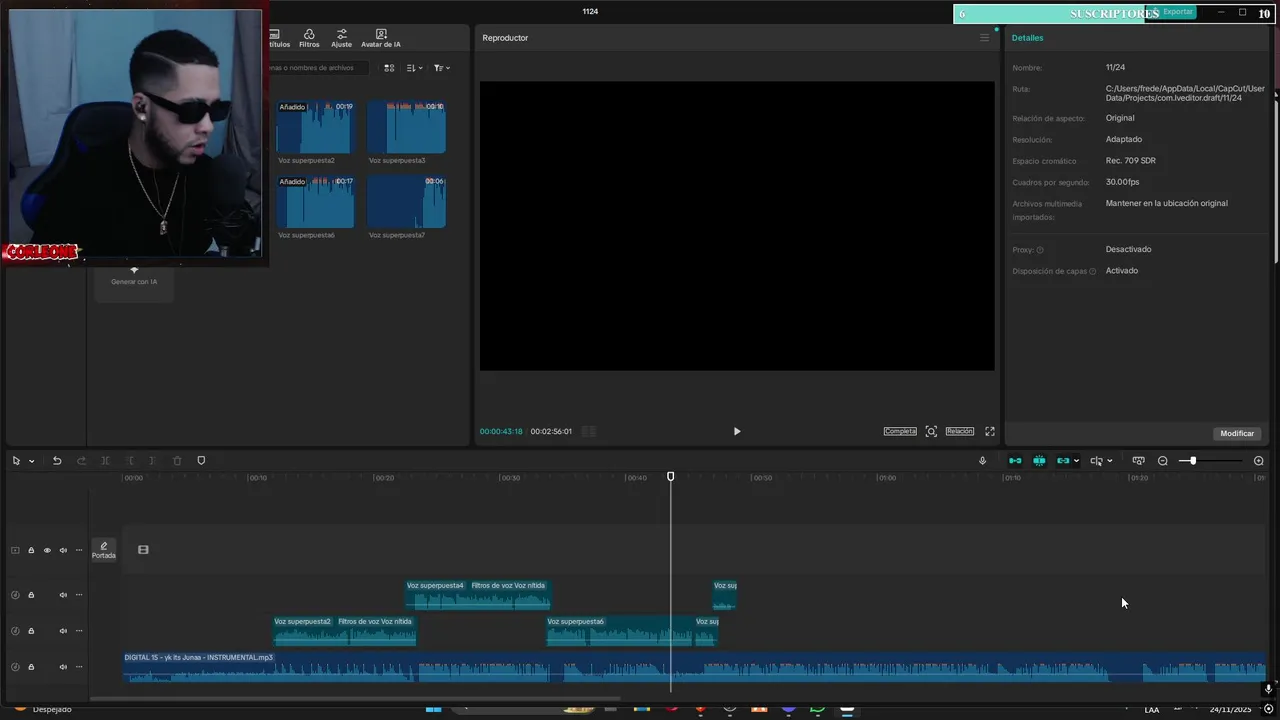Select the Voz superpuesta3 media thumbnail
1280x720 pixels.
pyautogui.click(x=406, y=127)
